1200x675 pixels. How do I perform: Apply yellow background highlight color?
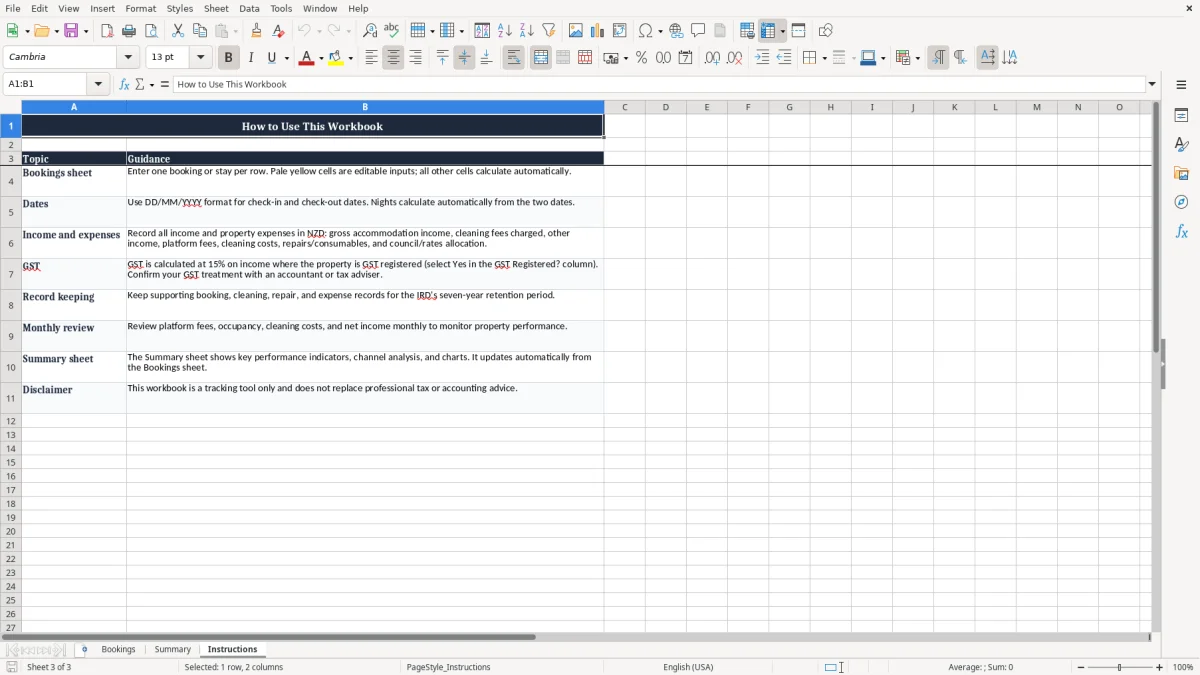coord(335,58)
